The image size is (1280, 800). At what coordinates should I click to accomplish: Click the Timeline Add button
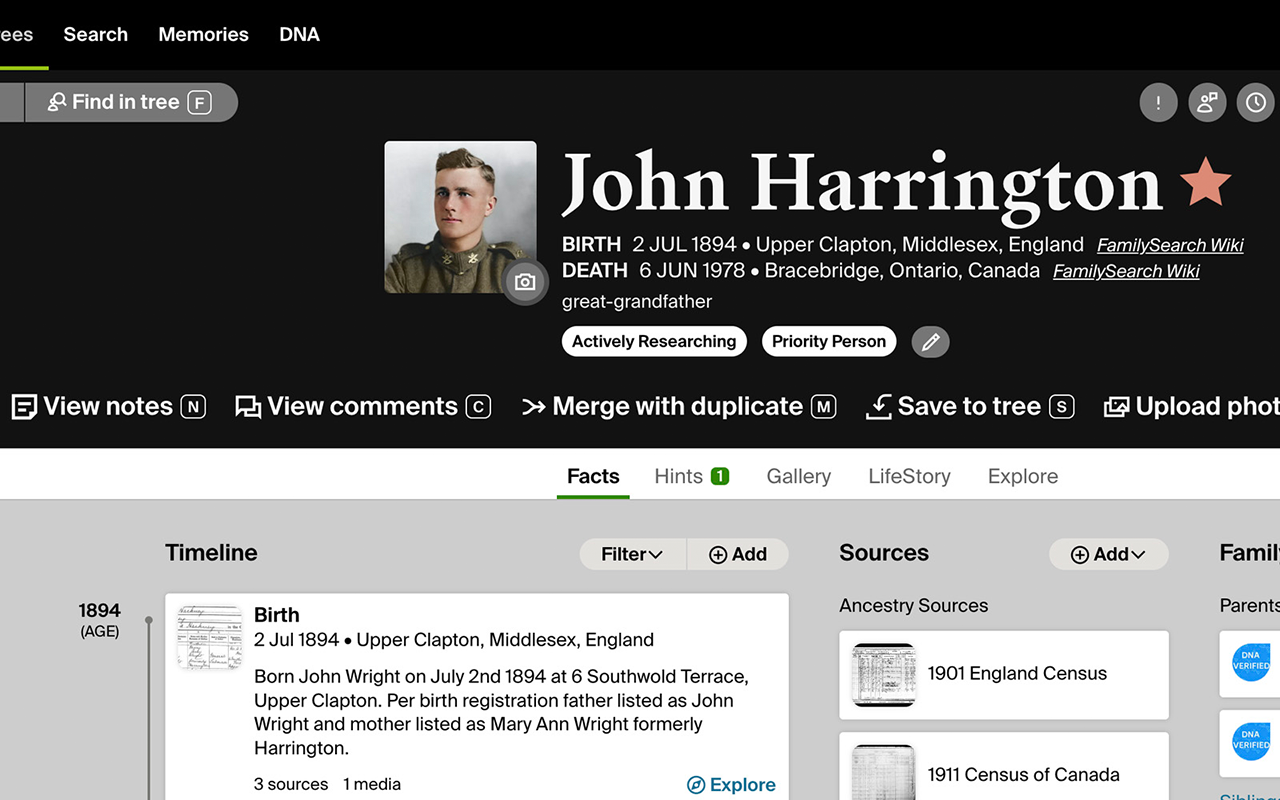(738, 554)
